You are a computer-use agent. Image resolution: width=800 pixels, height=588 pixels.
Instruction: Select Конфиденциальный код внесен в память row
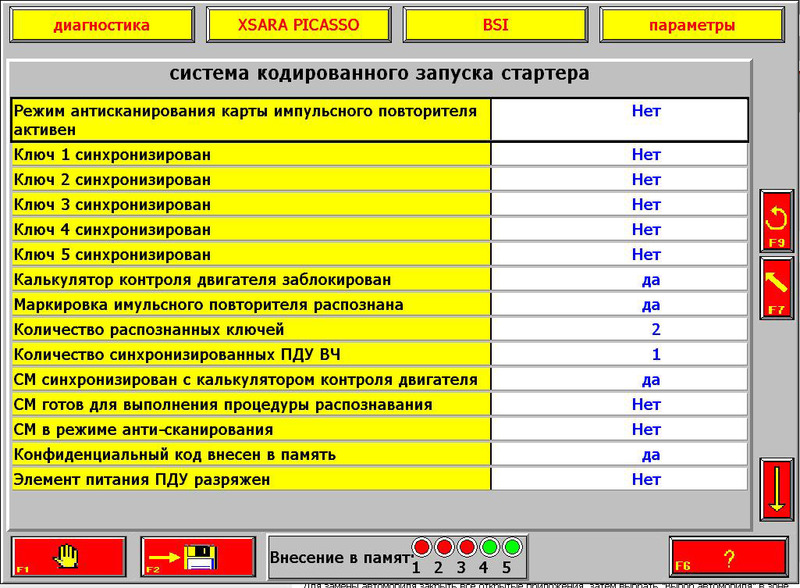tap(380, 454)
